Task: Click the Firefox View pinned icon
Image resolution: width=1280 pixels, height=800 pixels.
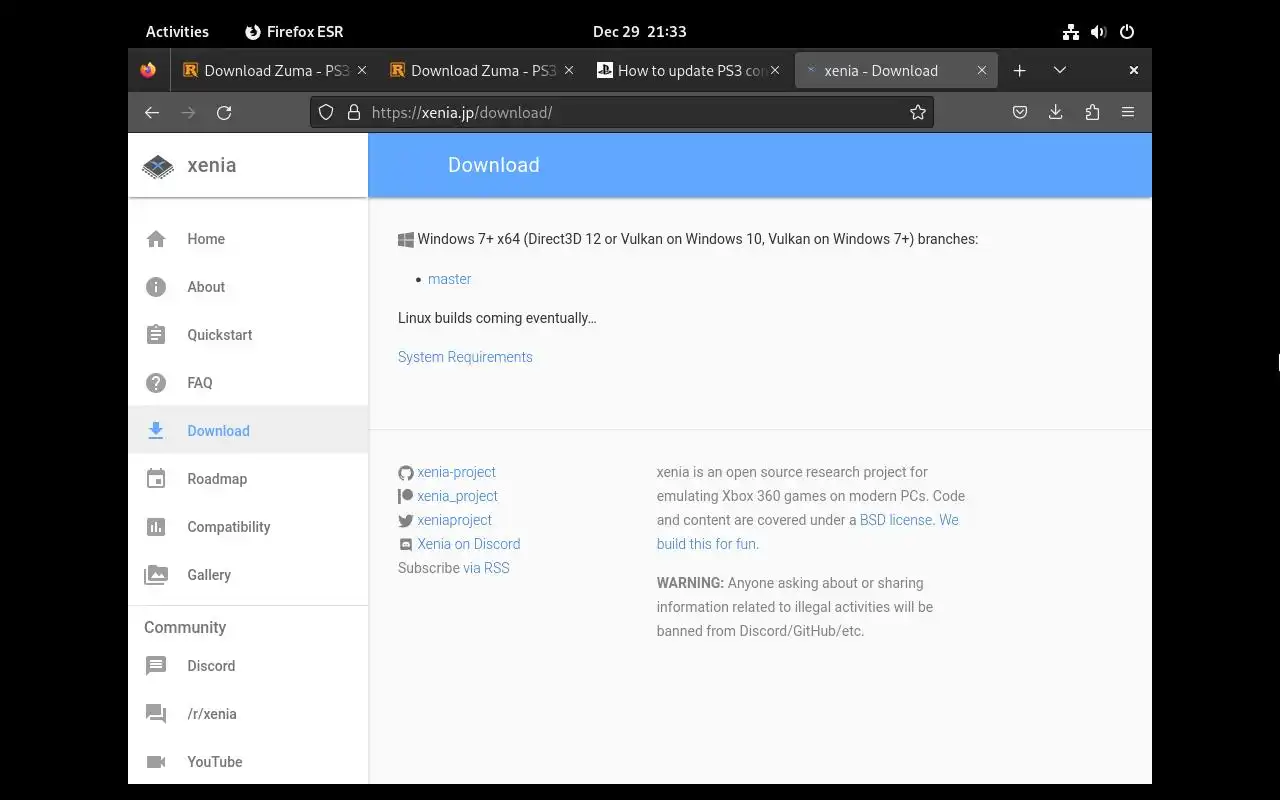Action: (148, 71)
